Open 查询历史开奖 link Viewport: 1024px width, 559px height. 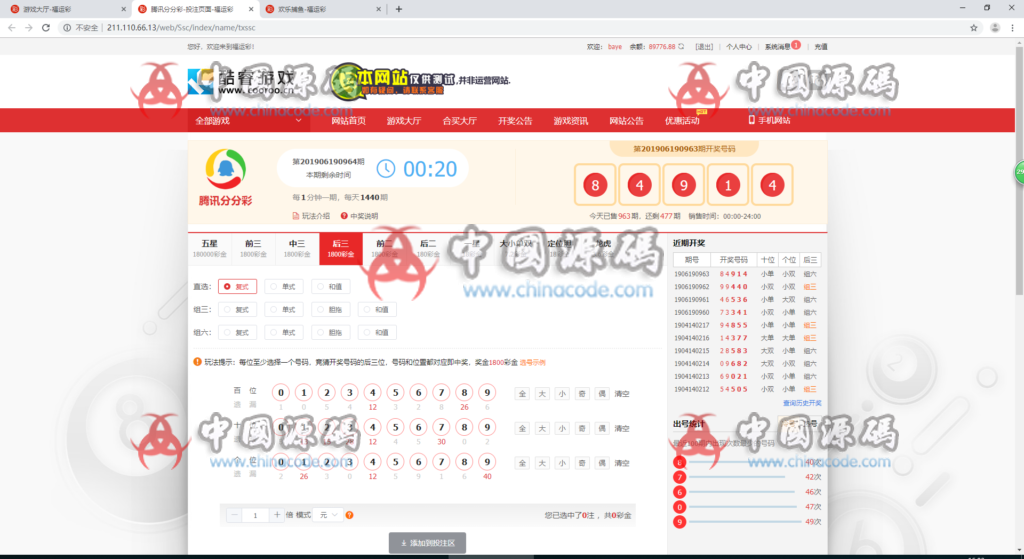pyautogui.click(x=802, y=403)
